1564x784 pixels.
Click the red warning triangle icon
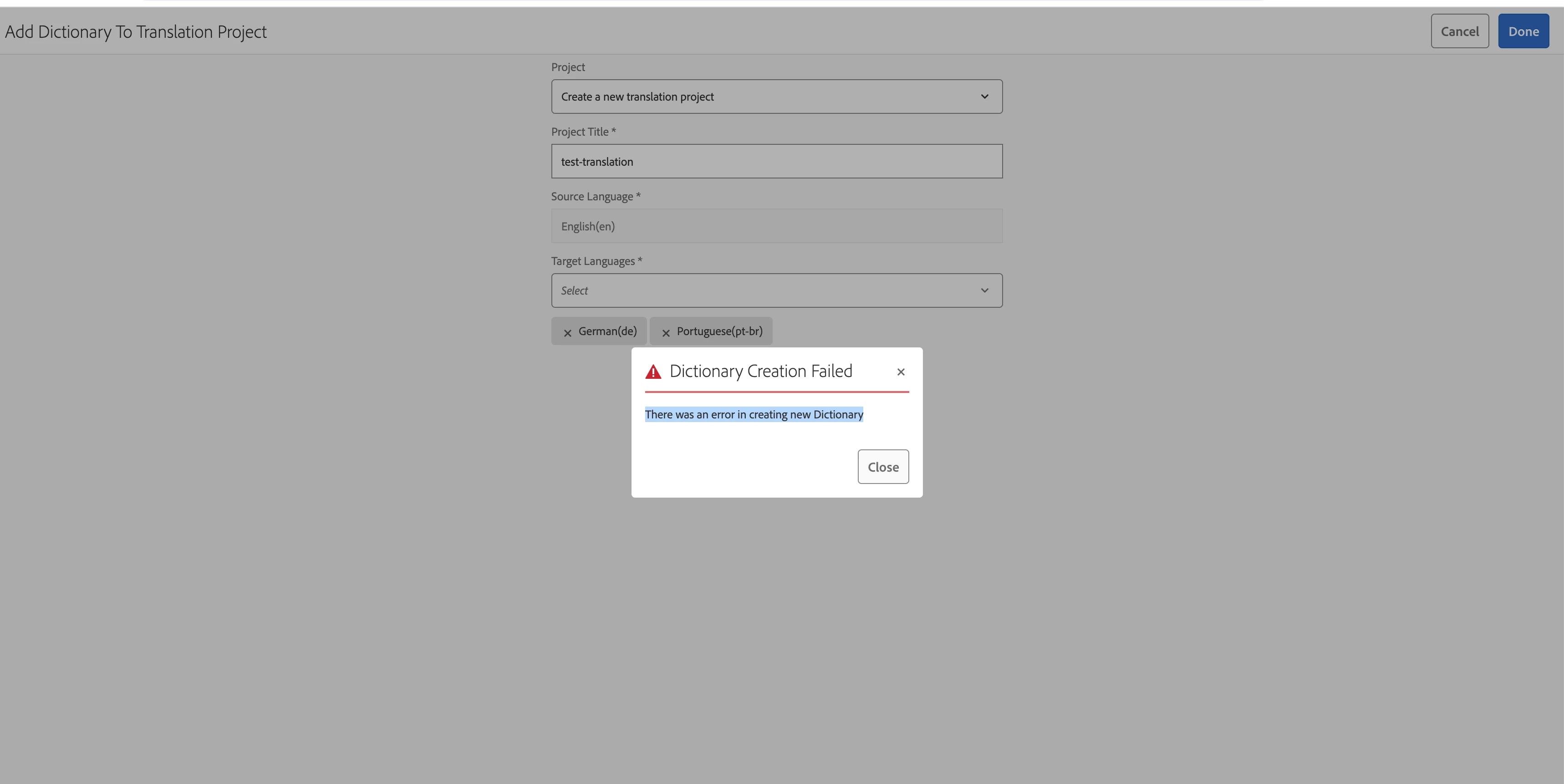tap(652, 372)
